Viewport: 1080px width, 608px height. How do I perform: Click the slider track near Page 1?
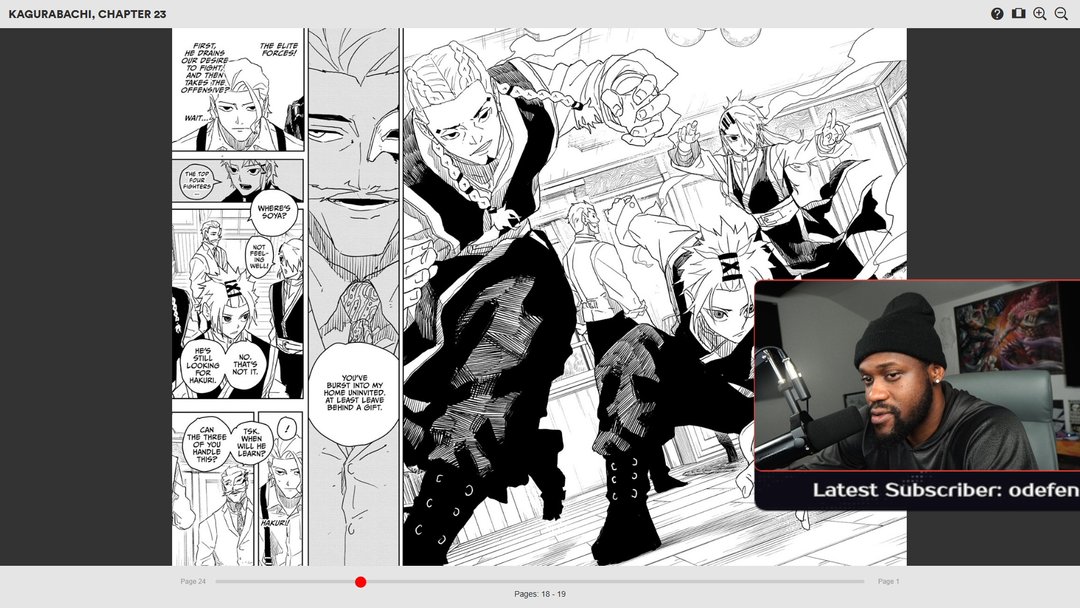pos(840,582)
